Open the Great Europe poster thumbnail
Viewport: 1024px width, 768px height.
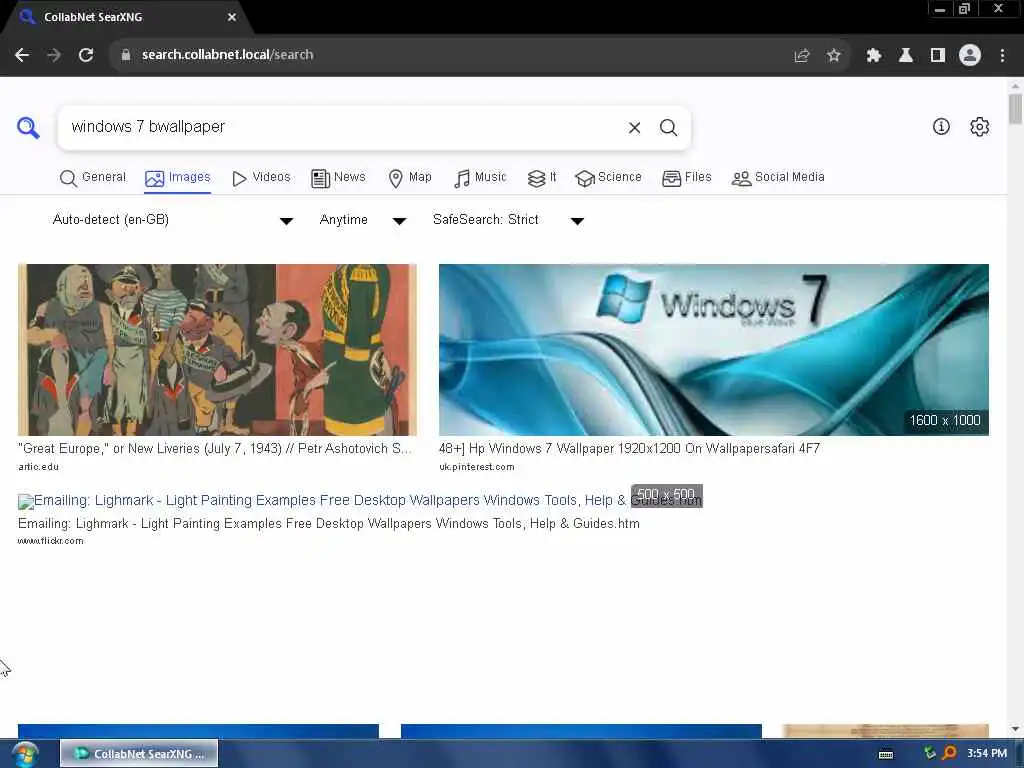pos(217,349)
